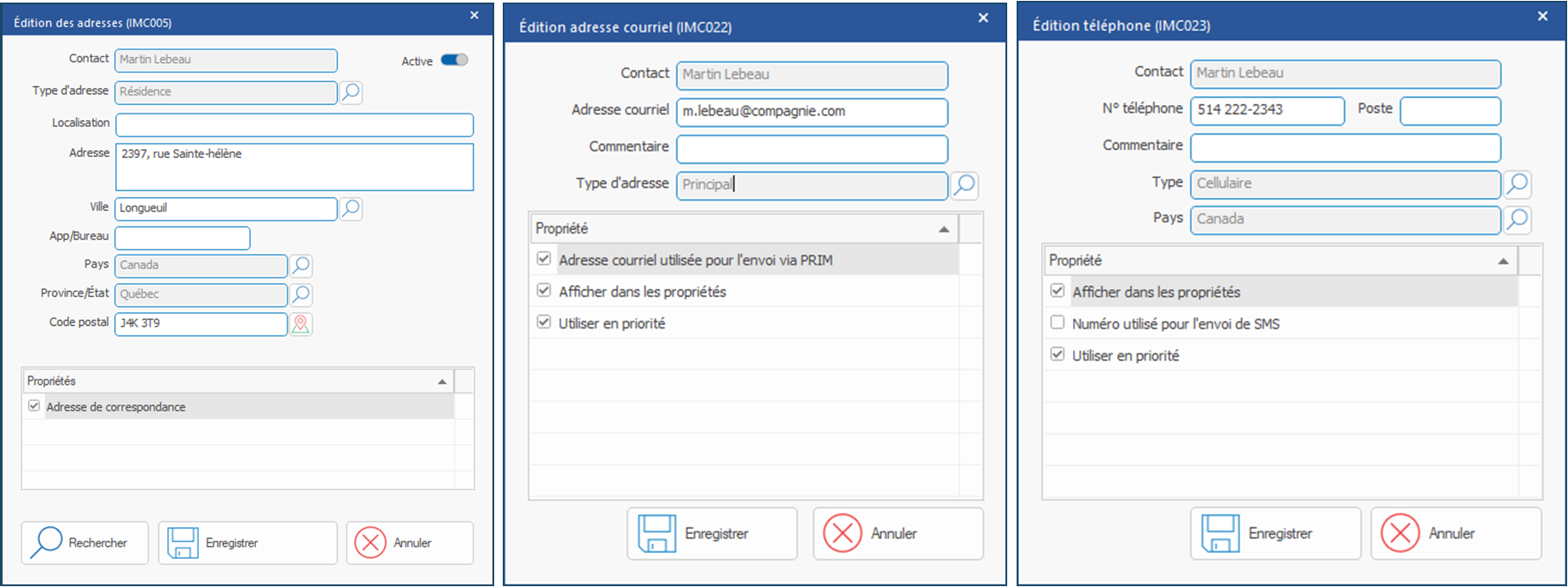
Task: Uncheck Adresse courriel utilisée pour l'envoi via PRIM
Action: pyautogui.click(x=544, y=259)
